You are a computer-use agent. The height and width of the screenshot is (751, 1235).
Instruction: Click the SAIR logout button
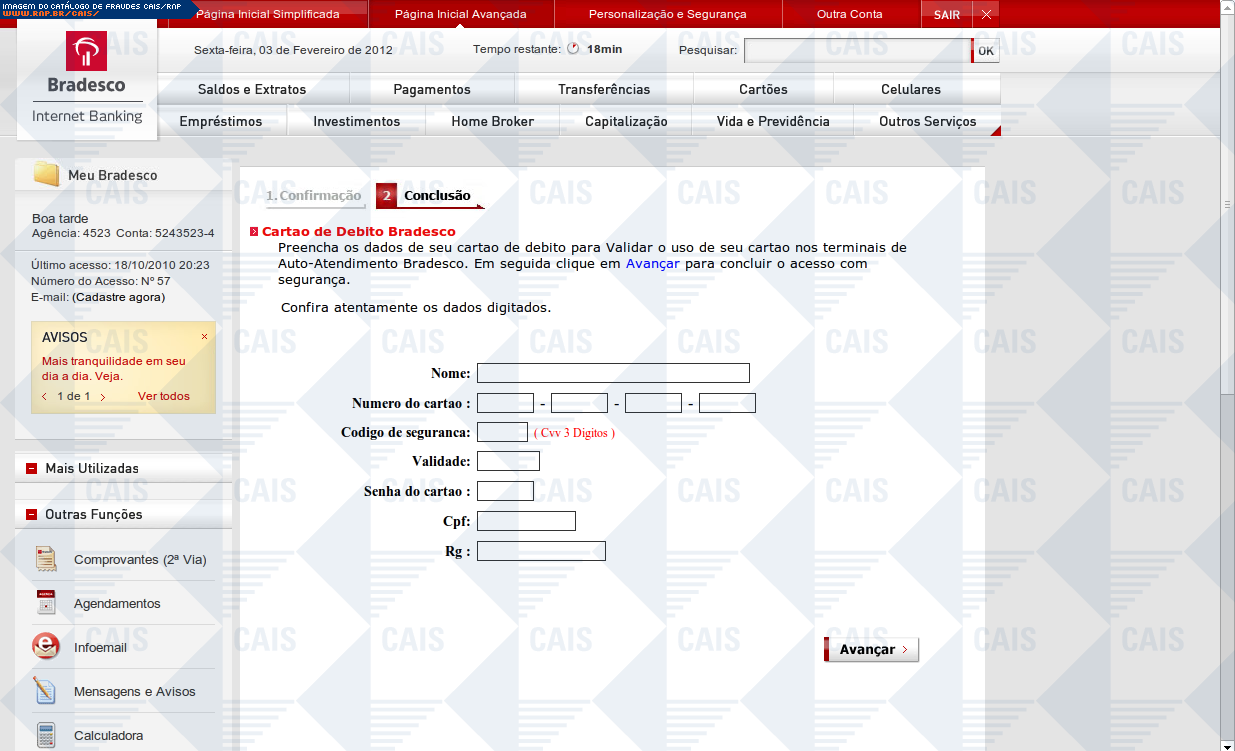pyautogui.click(x=946, y=14)
